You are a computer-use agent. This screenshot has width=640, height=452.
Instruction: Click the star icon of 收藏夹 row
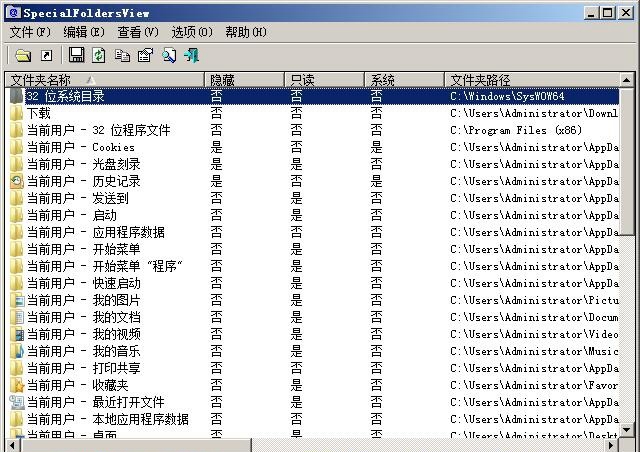17,385
